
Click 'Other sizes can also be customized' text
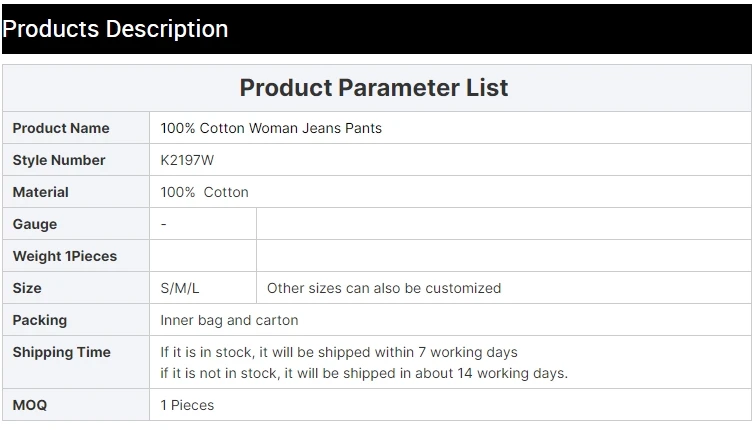384,288
